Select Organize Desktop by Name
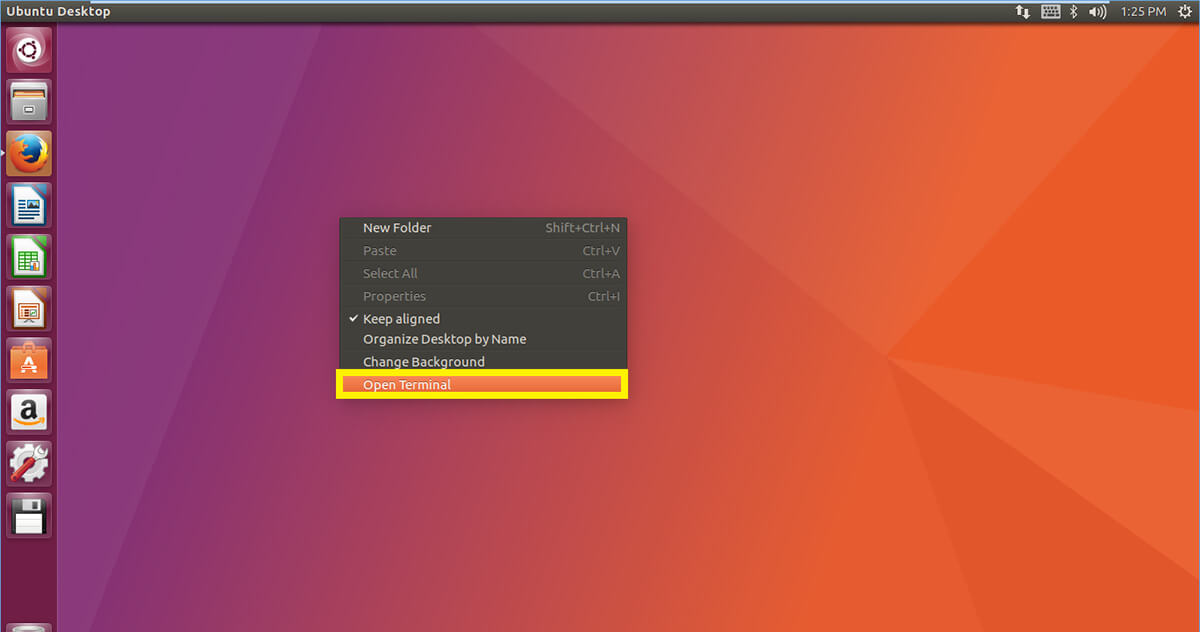Viewport: 1200px width, 632px height. (x=483, y=339)
